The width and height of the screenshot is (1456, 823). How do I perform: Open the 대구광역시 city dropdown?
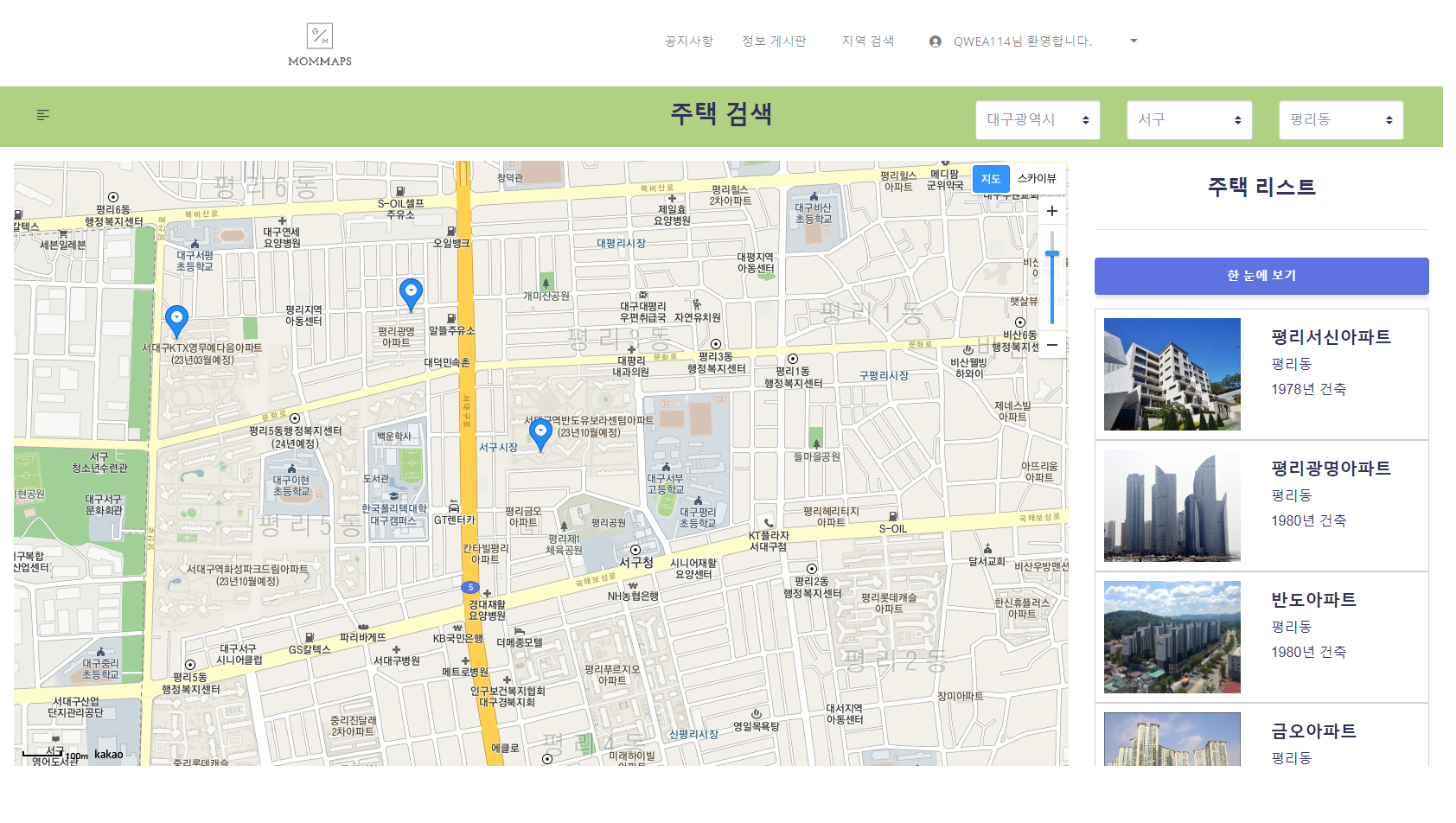[1038, 119]
